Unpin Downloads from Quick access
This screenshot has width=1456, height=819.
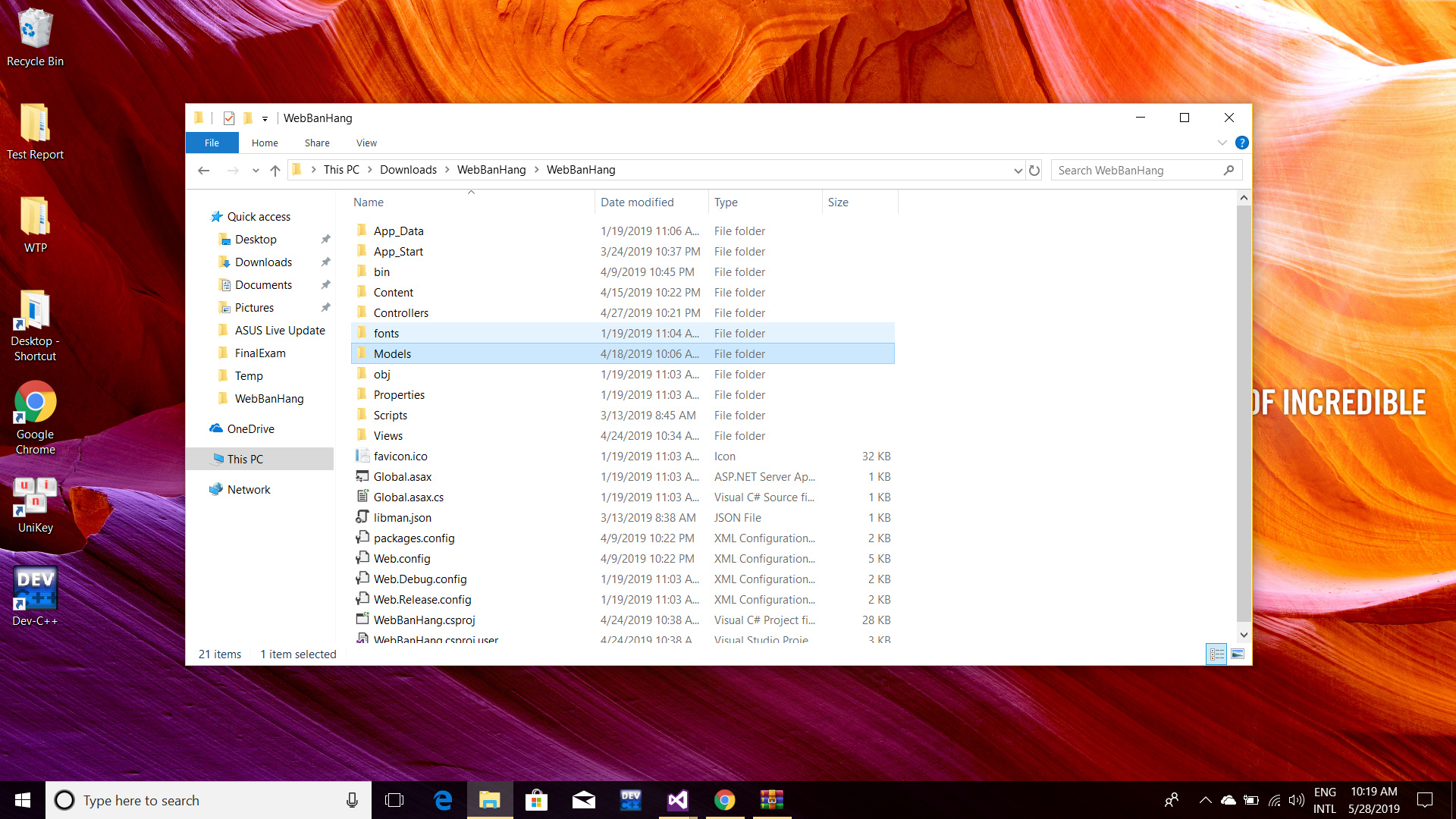[x=325, y=262]
